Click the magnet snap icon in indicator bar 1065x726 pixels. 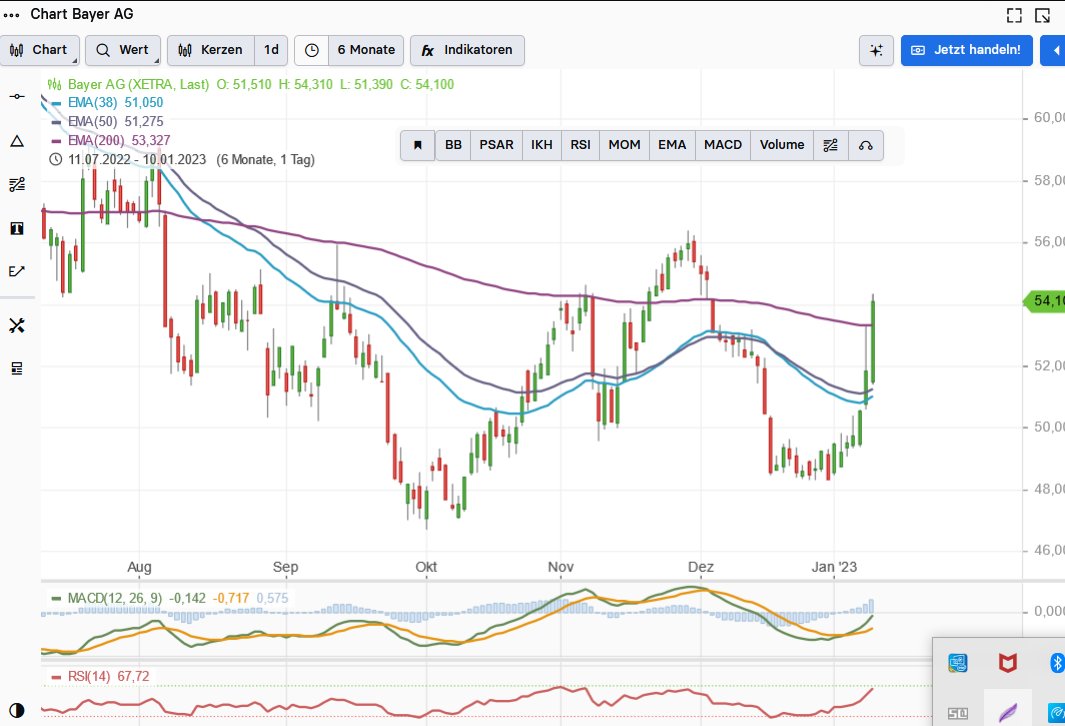[866, 145]
